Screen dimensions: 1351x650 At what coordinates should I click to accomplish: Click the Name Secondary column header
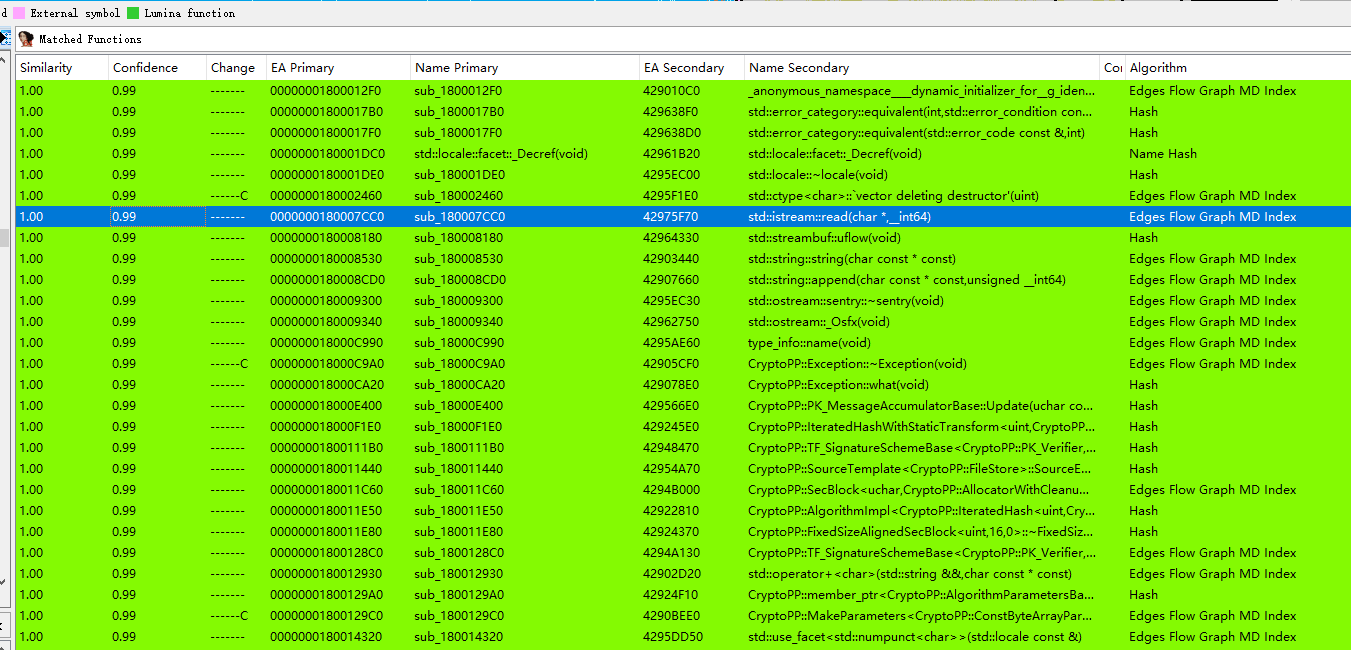(798, 68)
